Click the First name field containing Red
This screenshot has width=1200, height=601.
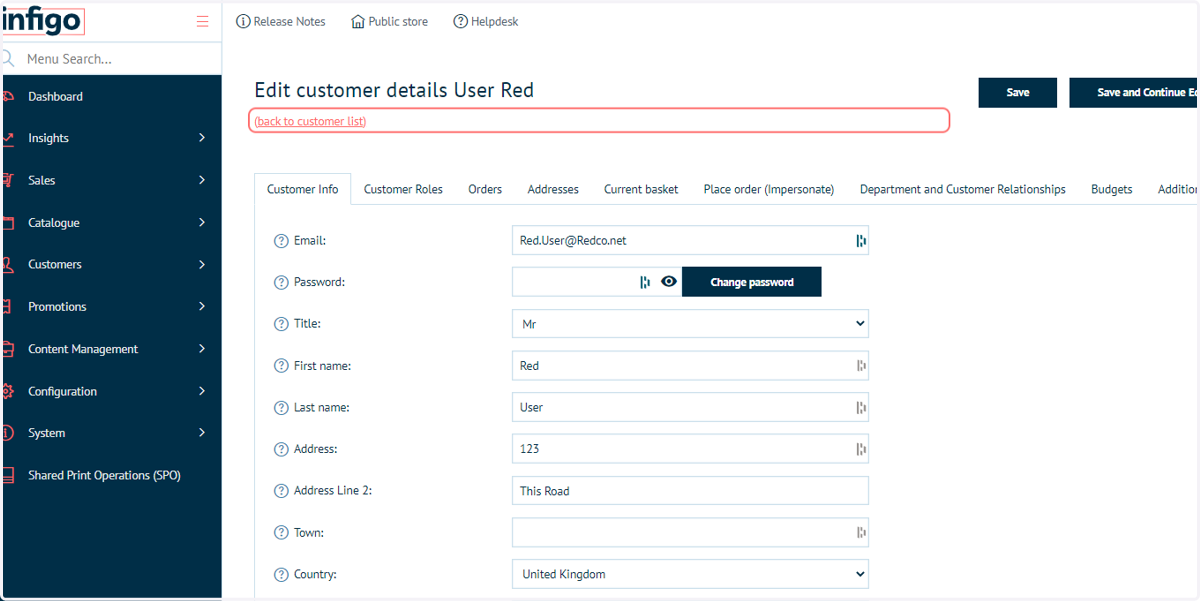click(690, 366)
